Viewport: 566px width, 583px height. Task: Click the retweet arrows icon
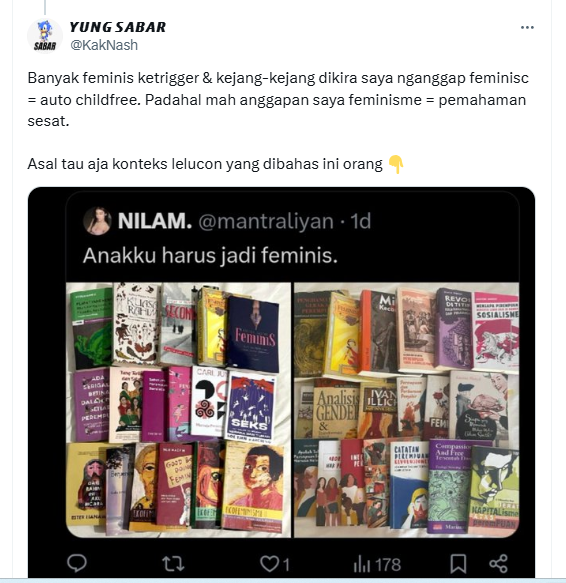[x=173, y=564]
